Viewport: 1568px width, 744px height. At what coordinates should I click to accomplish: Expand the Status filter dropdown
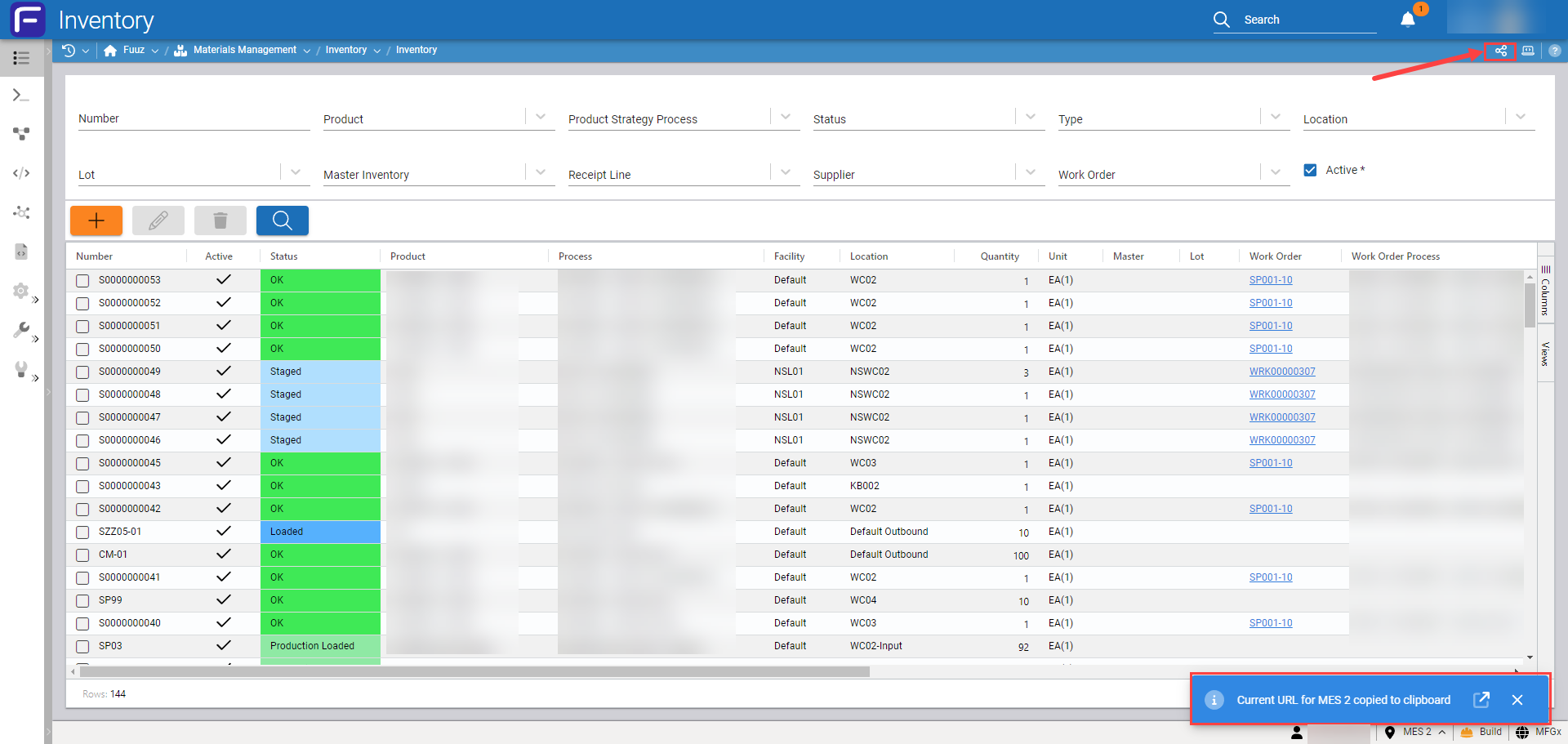1031,117
